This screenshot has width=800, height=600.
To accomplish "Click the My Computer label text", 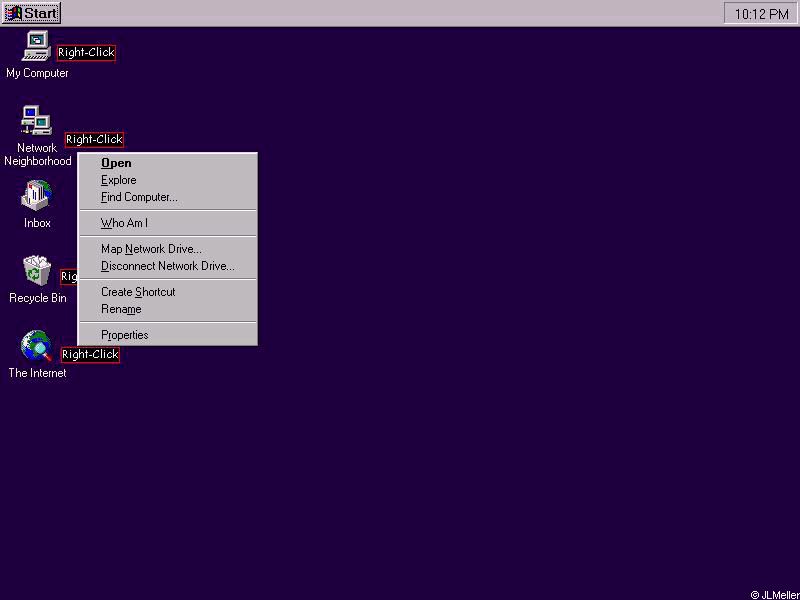I will (x=37, y=73).
